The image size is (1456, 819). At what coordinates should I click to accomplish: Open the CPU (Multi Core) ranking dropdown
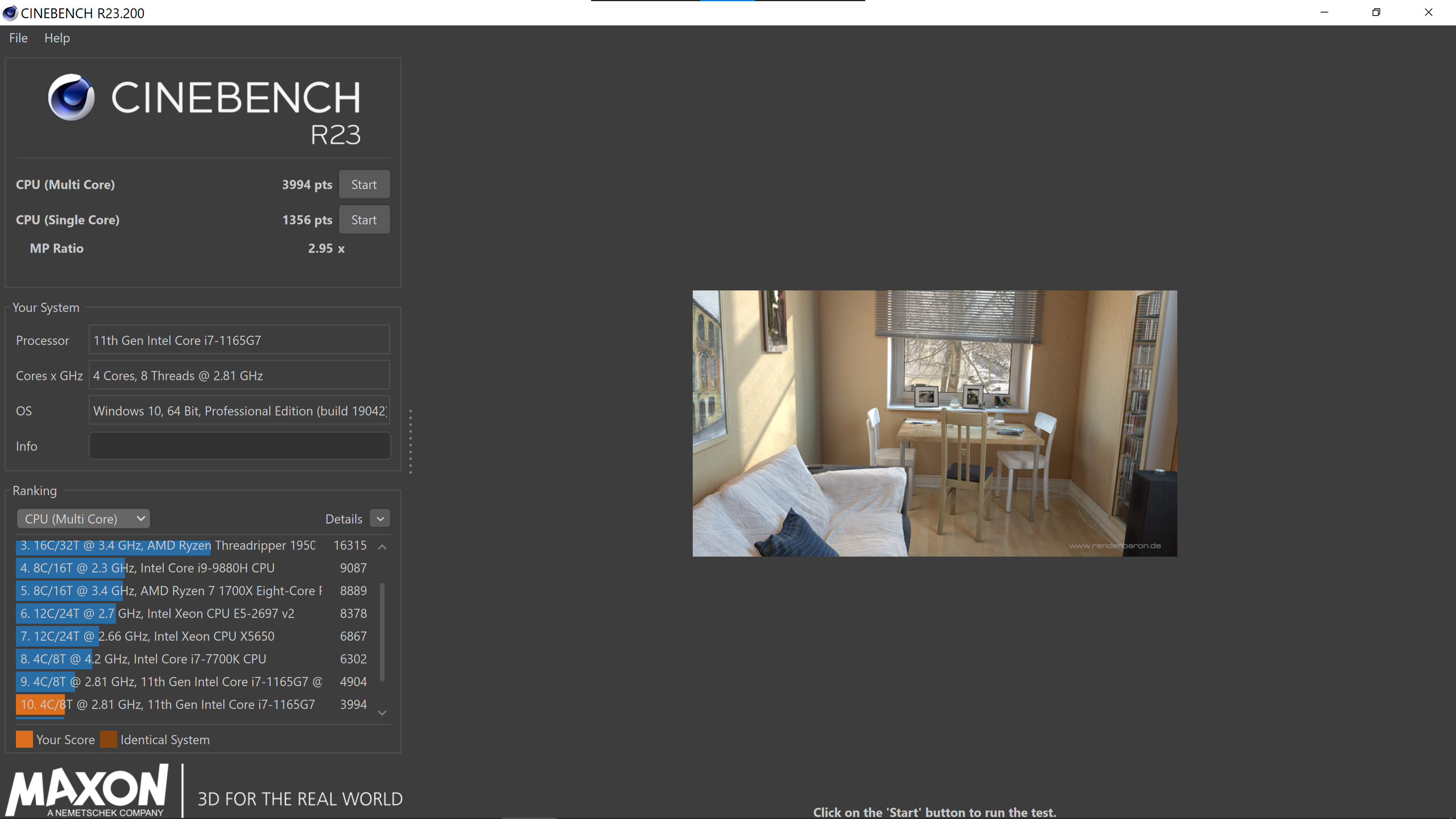click(x=84, y=519)
